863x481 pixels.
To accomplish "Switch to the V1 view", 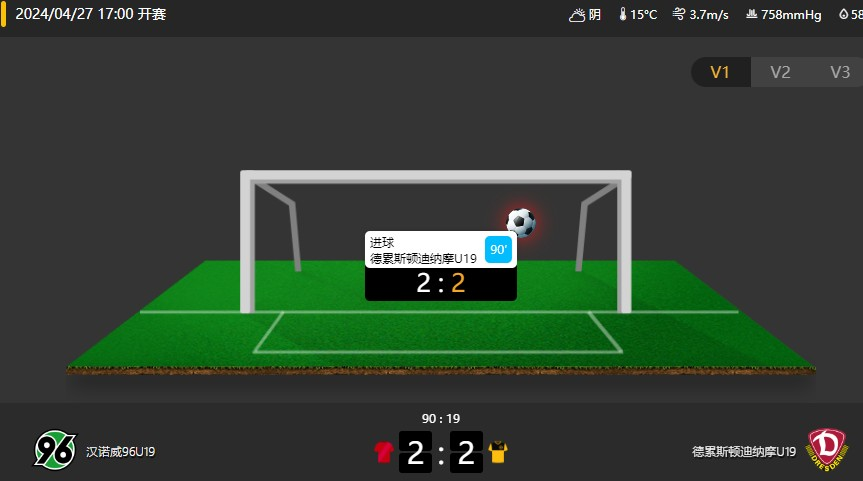I will click(720, 72).
